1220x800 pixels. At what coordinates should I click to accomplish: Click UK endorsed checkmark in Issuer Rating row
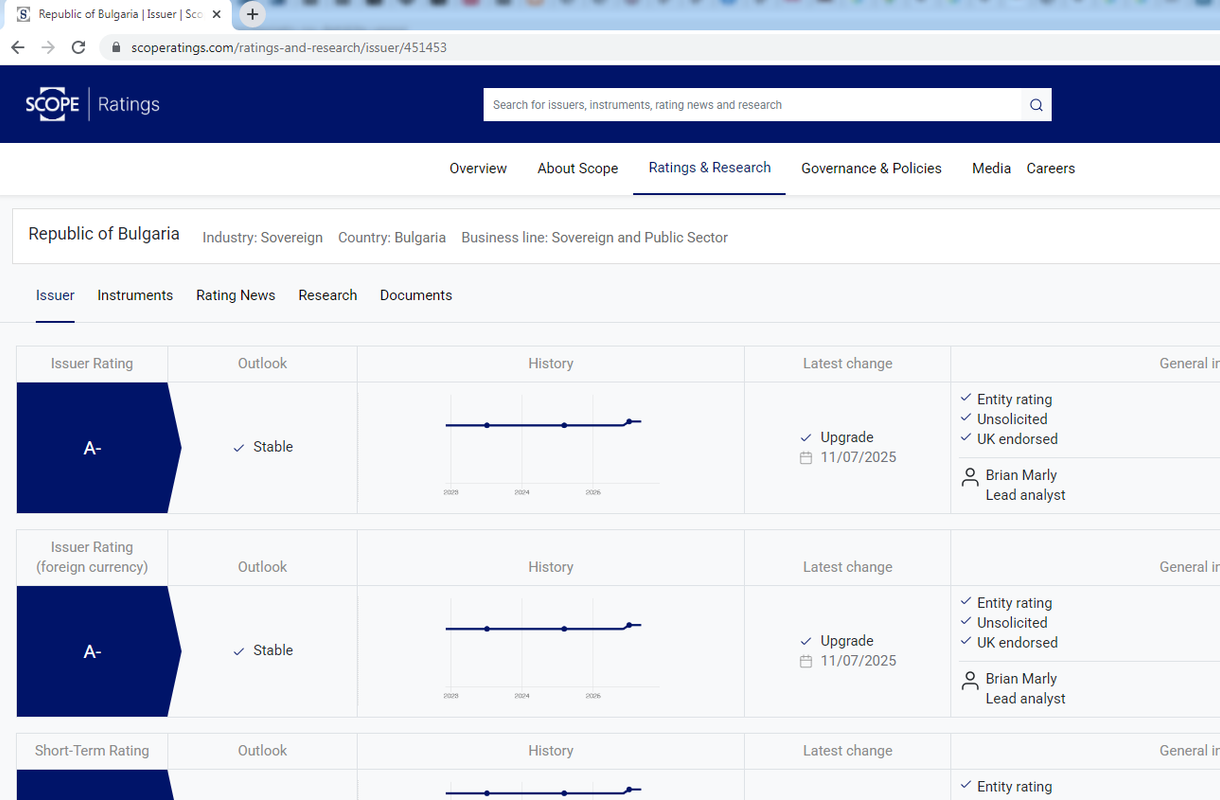966,438
